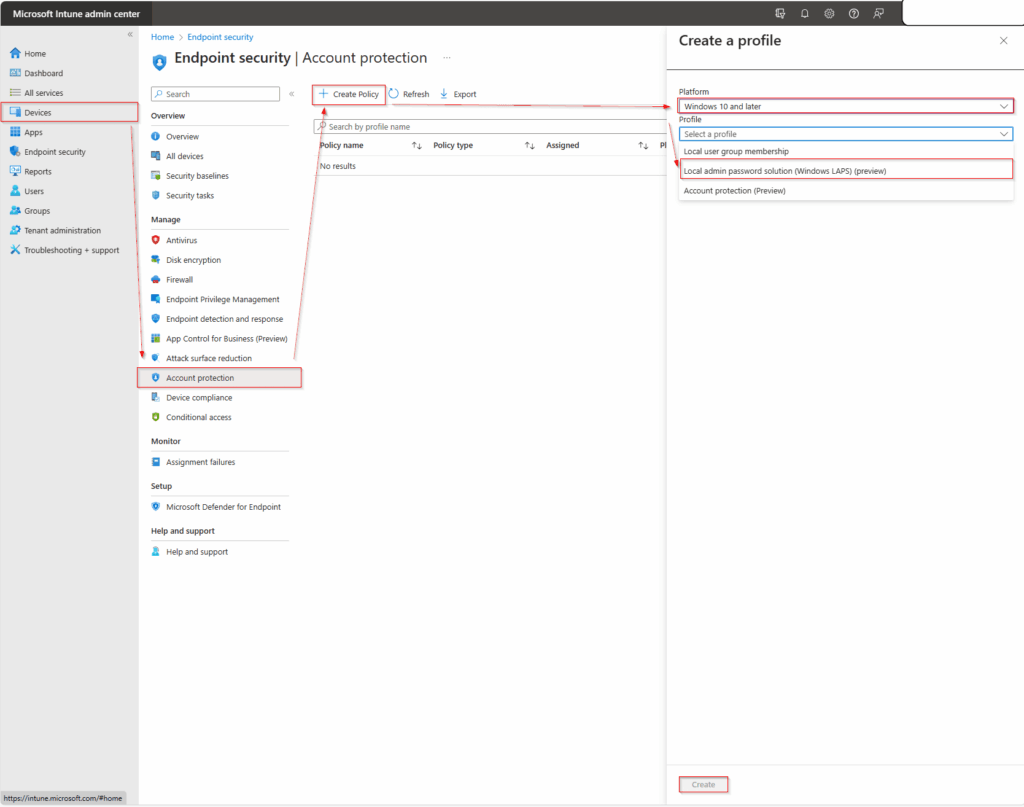Open Antivirus shield icon item

[x=156, y=241]
